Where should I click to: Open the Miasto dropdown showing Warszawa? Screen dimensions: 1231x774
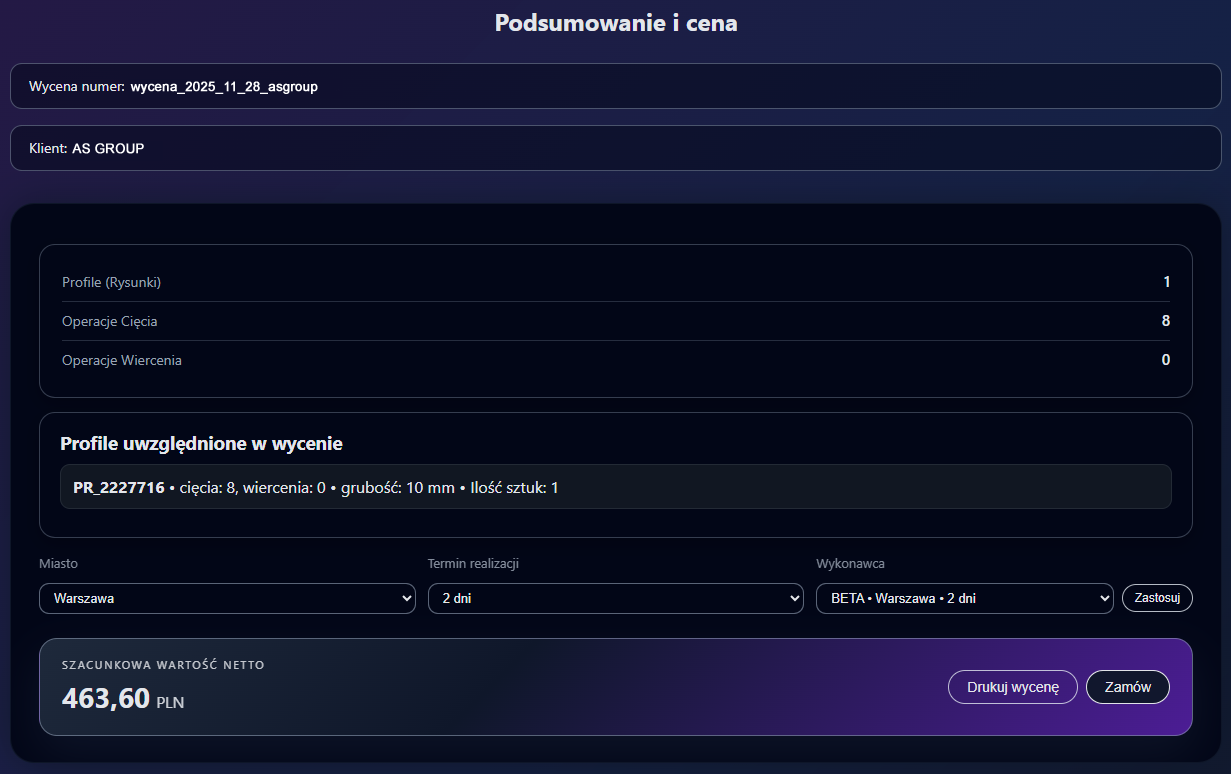[x=227, y=598]
